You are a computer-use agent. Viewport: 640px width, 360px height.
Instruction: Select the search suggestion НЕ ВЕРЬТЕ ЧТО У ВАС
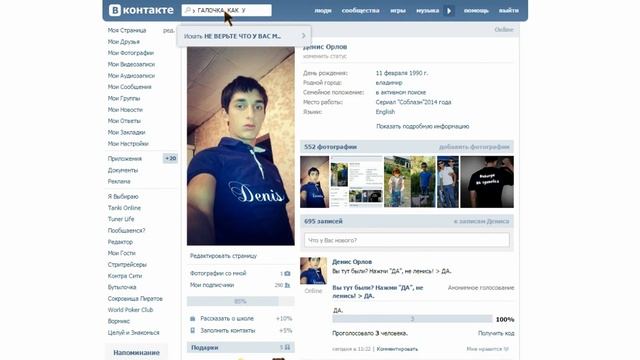click(244, 36)
